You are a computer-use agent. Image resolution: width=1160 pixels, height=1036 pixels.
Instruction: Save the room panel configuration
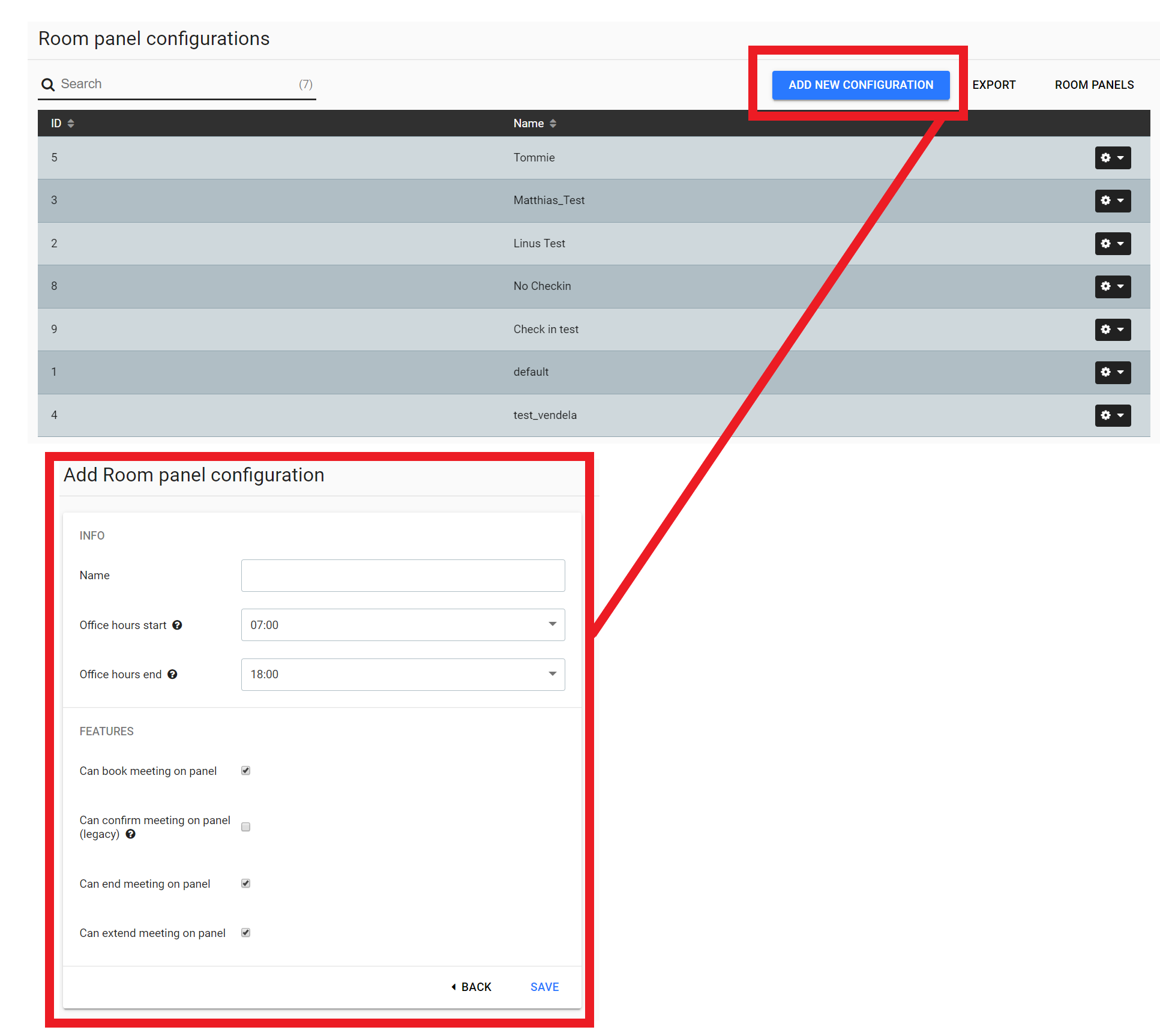pos(544,987)
